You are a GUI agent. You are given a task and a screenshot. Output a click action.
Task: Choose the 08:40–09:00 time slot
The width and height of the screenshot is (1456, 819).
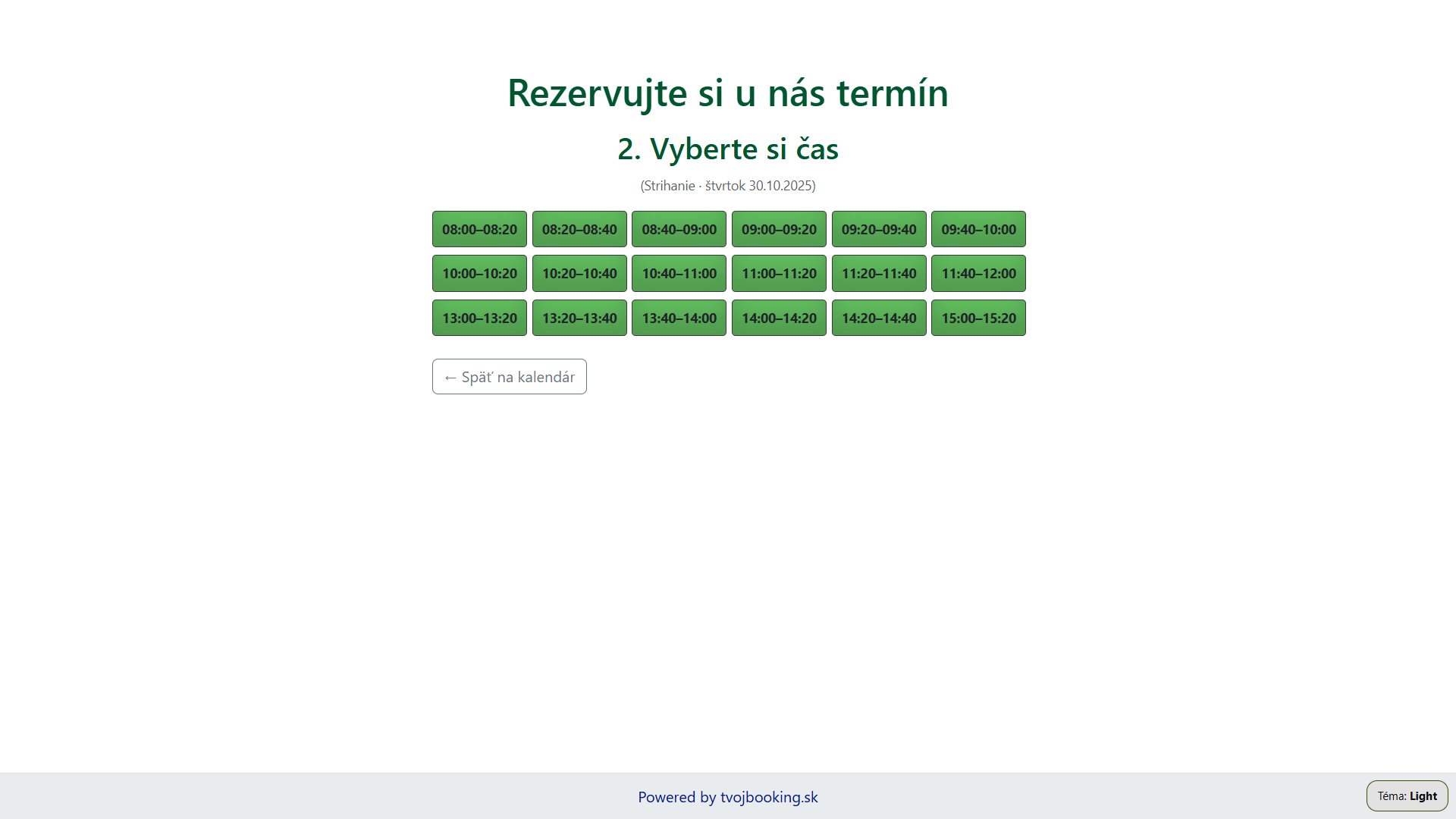pyautogui.click(x=679, y=229)
